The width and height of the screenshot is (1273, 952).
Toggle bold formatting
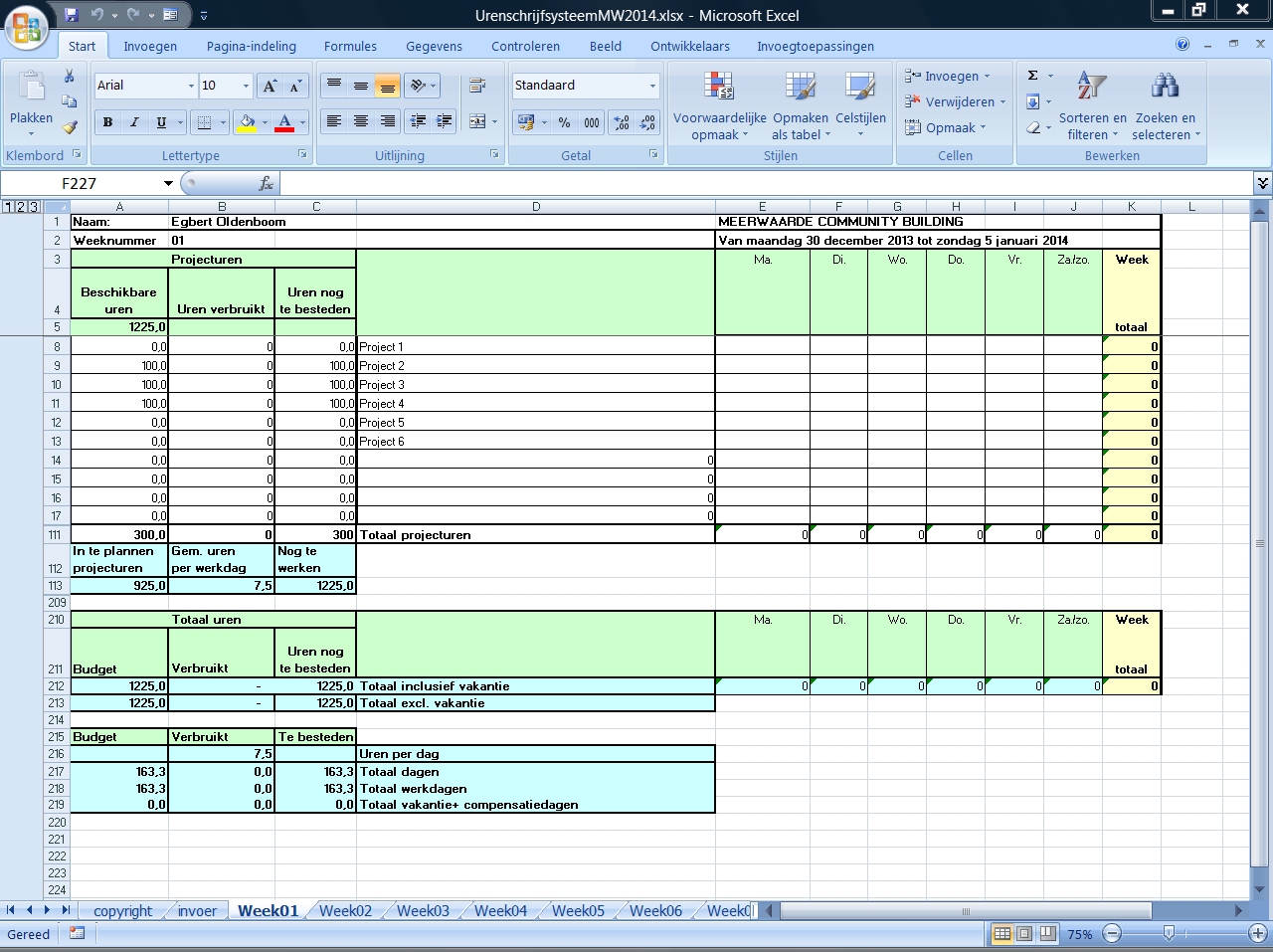107,122
